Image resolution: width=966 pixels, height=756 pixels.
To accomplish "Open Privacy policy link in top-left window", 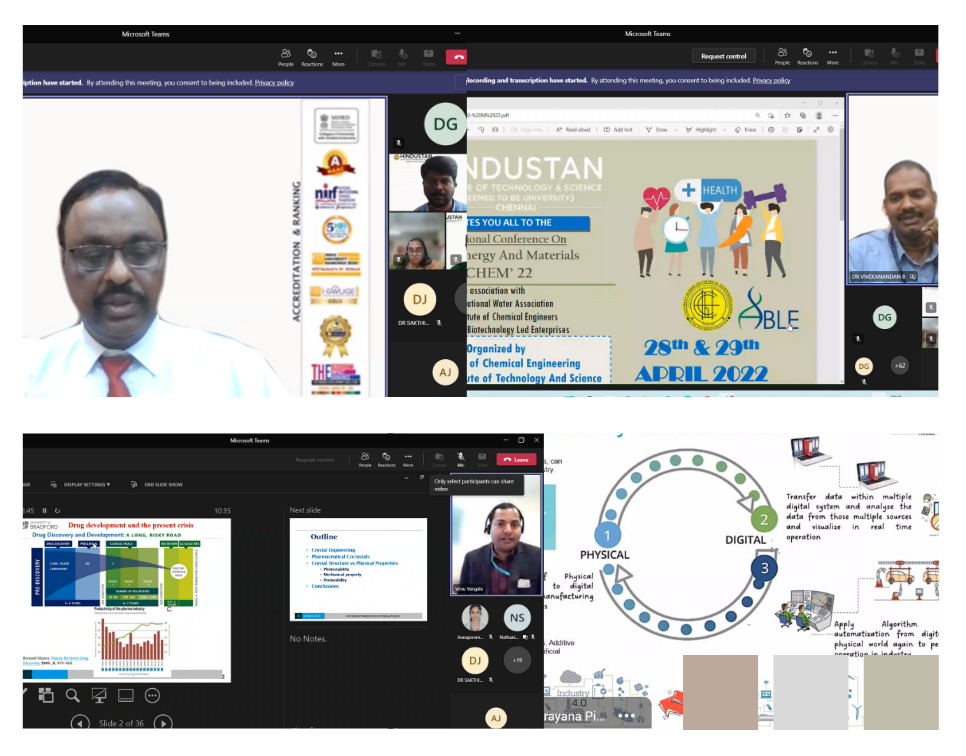I will point(274,83).
